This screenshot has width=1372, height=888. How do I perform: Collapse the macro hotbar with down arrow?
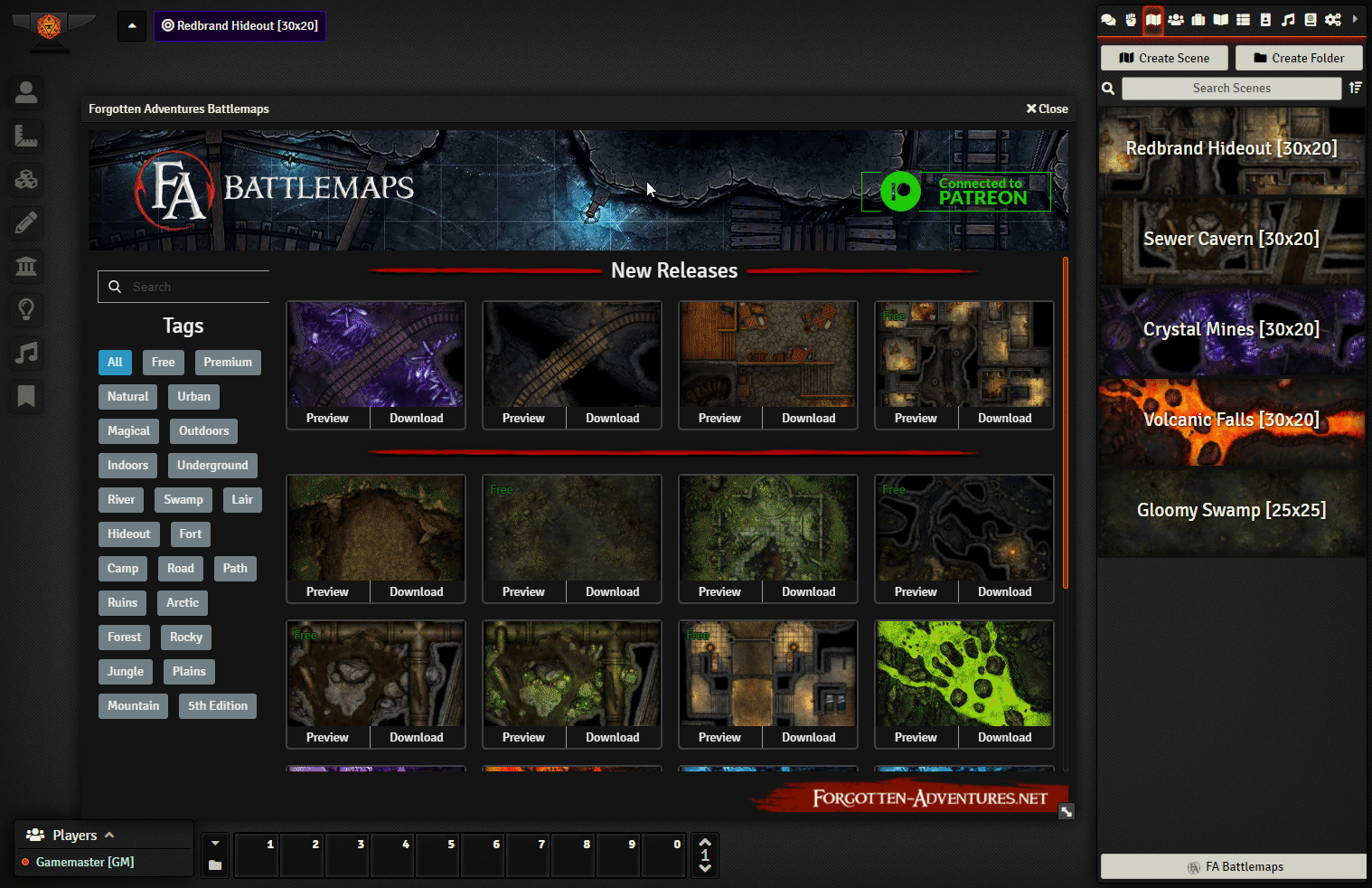tap(215, 844)
